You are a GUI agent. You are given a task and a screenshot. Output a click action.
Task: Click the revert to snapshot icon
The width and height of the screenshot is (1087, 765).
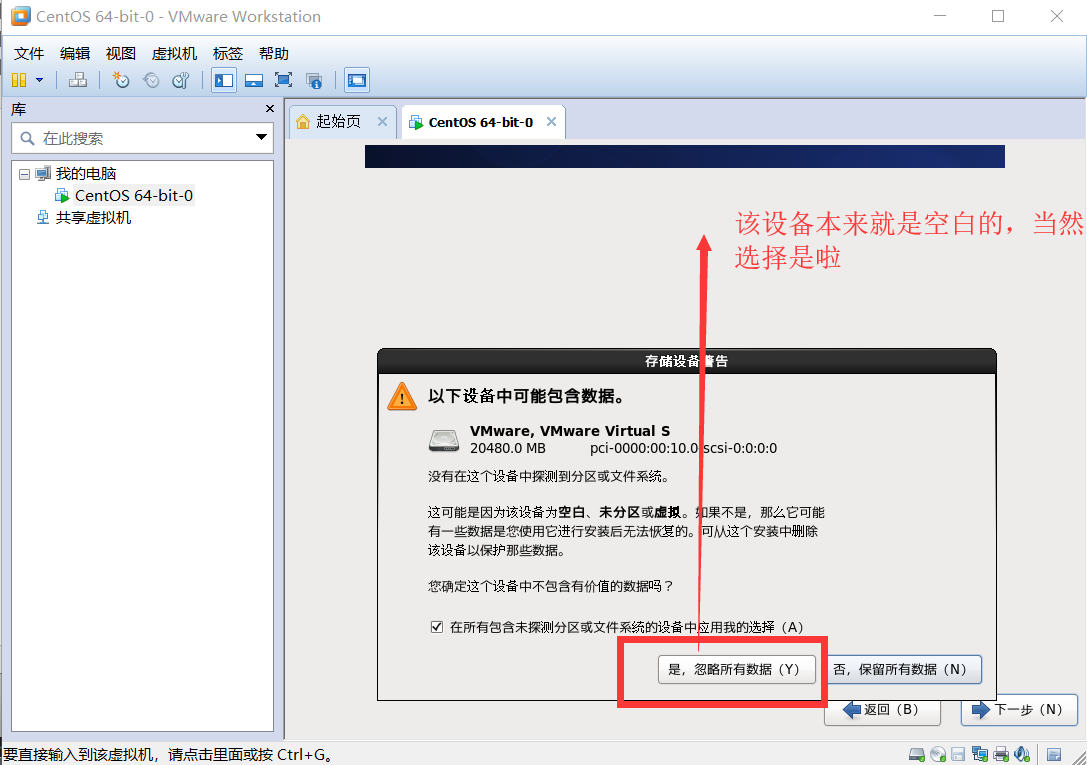[x=150, y=80]
